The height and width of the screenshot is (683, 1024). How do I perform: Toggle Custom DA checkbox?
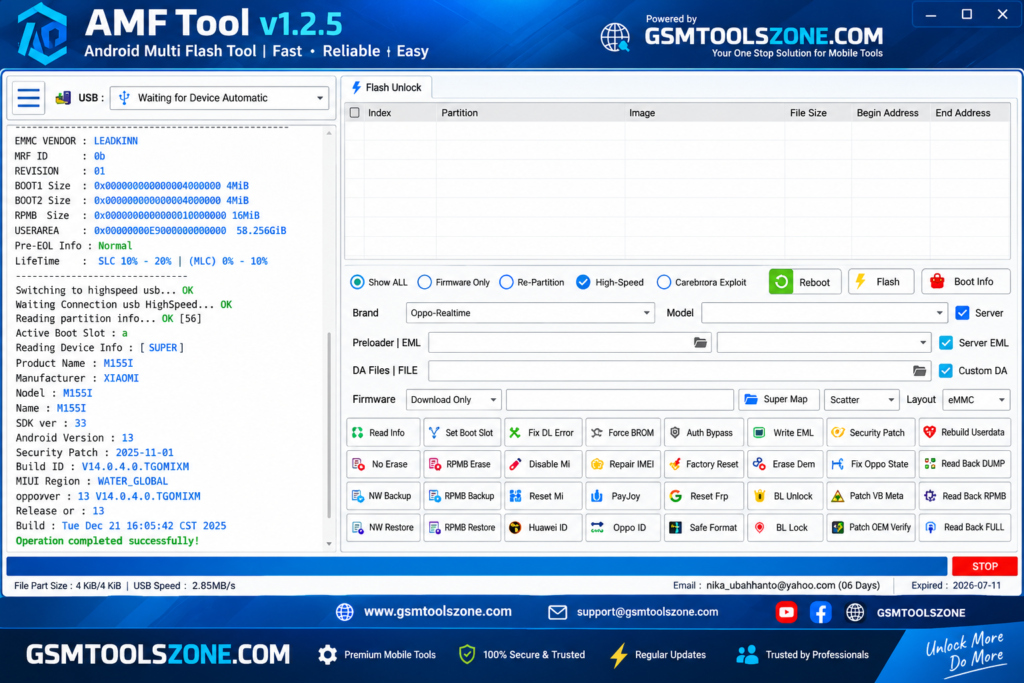pos(946,371)
